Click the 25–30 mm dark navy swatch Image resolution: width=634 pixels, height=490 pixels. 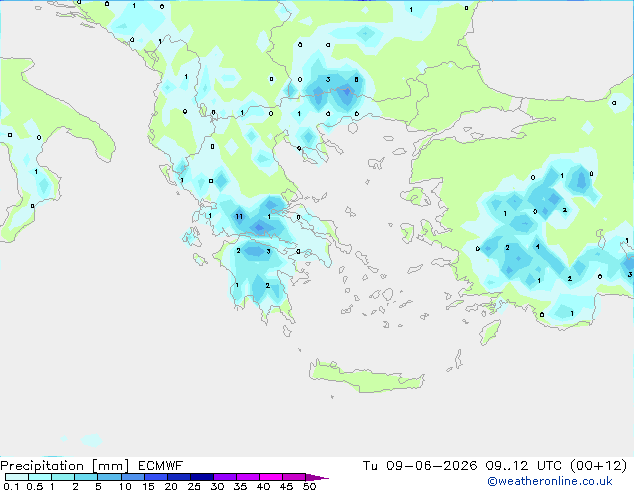[201, 477]
